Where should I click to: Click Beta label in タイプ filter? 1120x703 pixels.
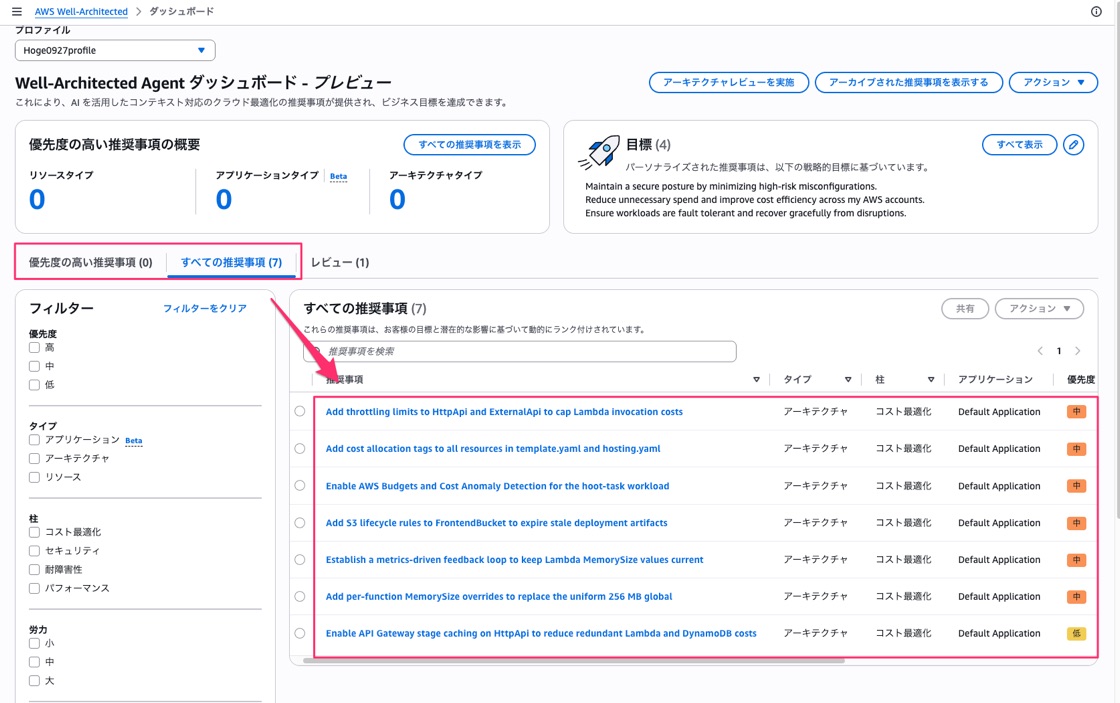point(134,441)
